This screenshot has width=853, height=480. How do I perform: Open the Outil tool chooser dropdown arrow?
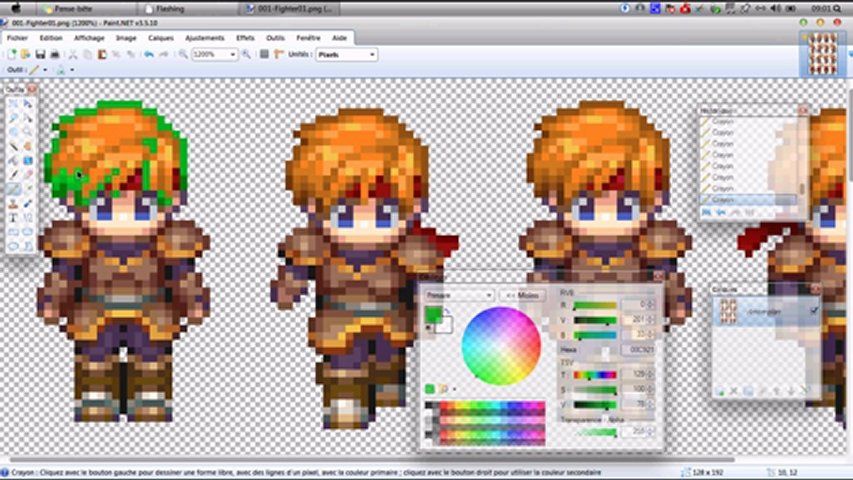click(45, 70)
